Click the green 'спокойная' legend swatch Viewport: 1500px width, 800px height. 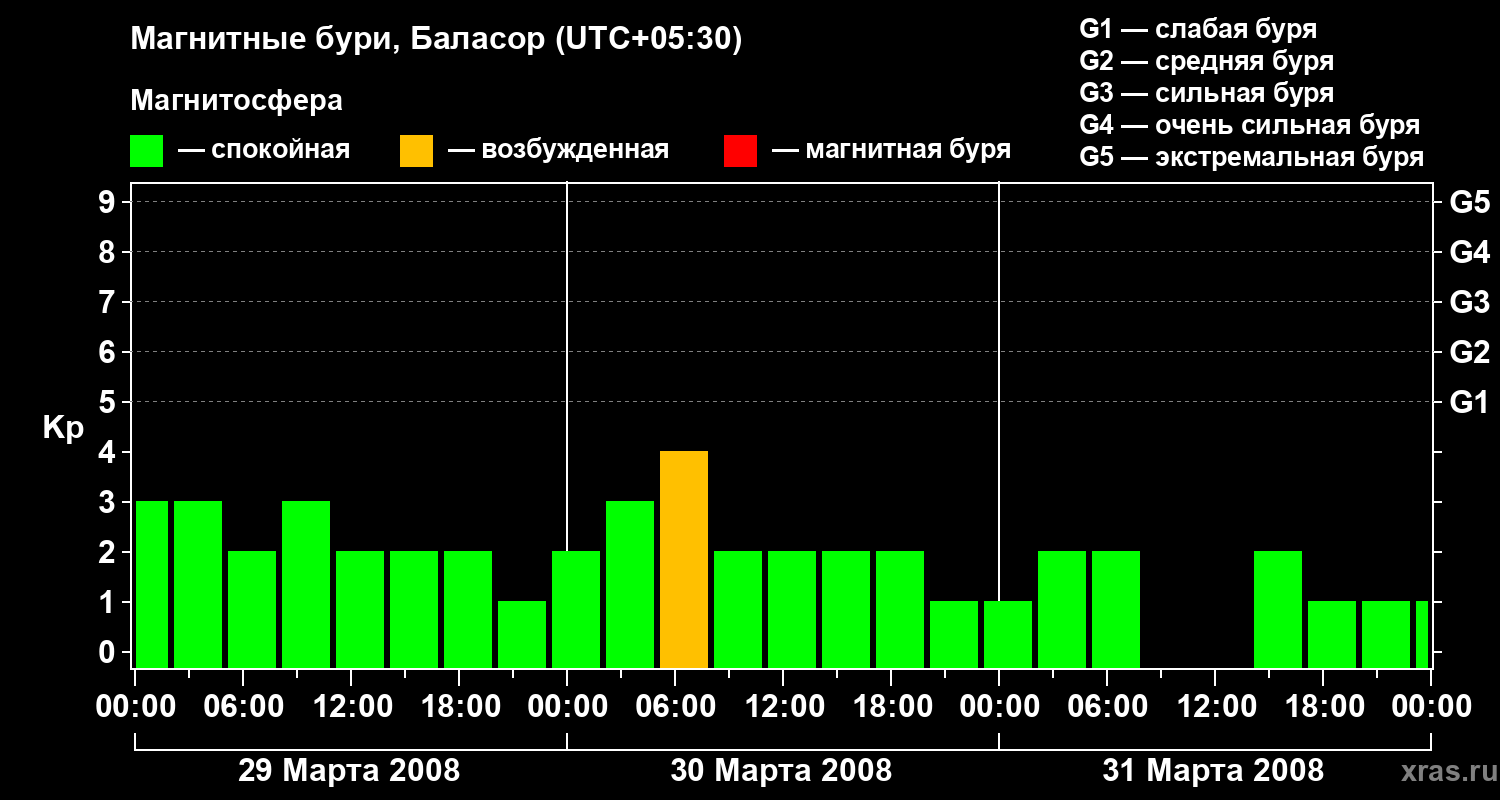pyautogui.click(x=146, y=151)
